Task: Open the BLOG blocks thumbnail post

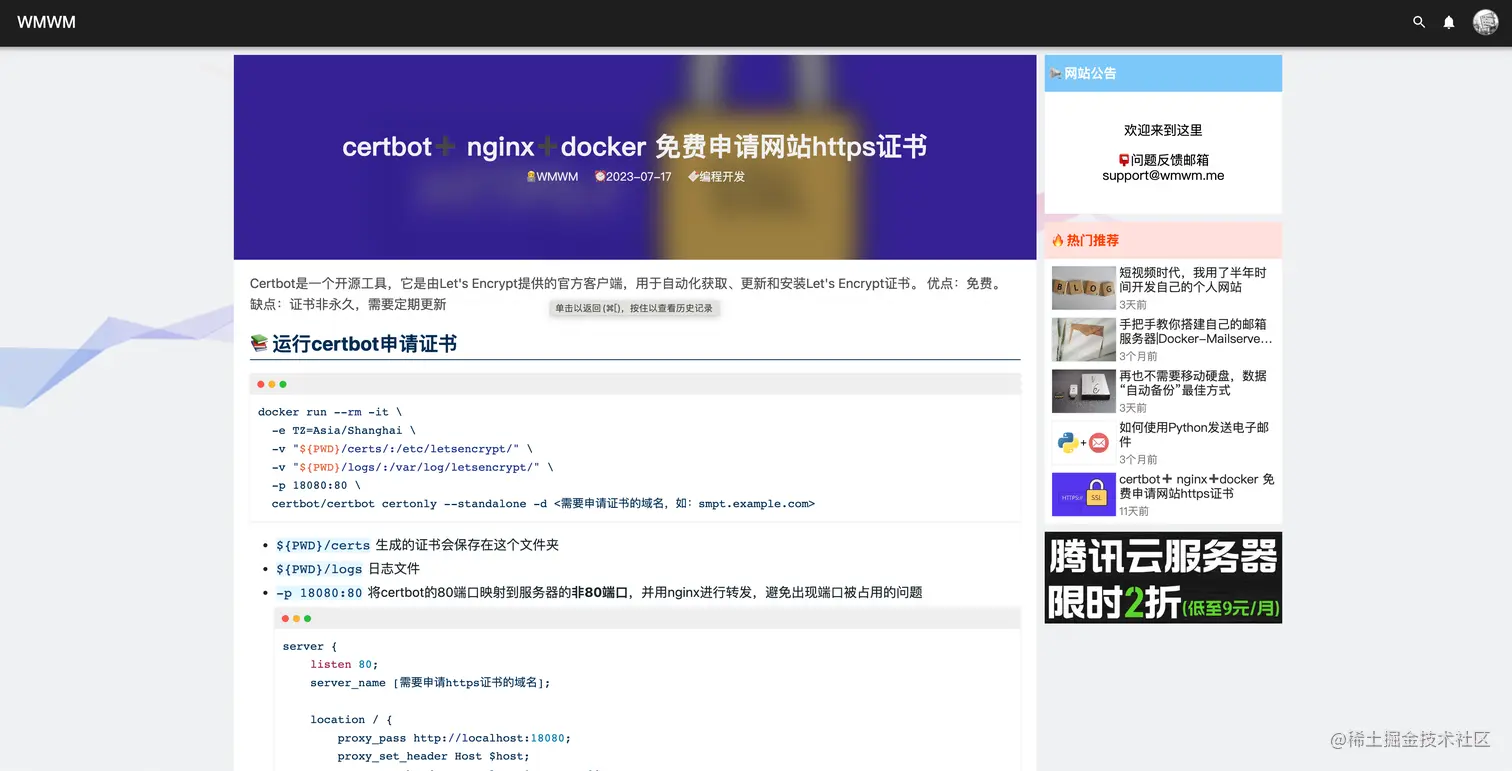Action: 1083,288
